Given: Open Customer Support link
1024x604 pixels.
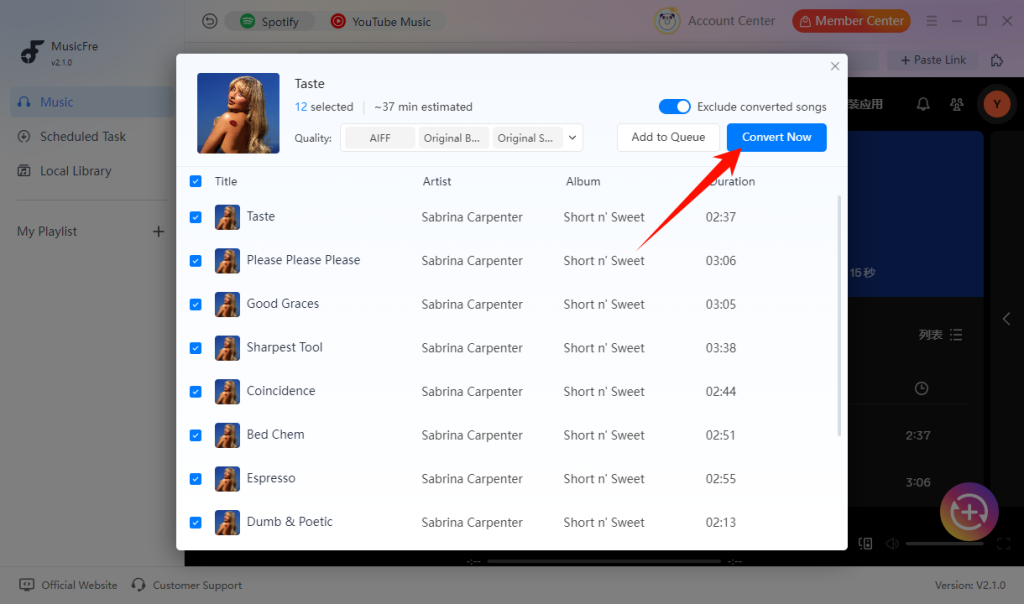Looking at the screenshot, I should point(187,585).
